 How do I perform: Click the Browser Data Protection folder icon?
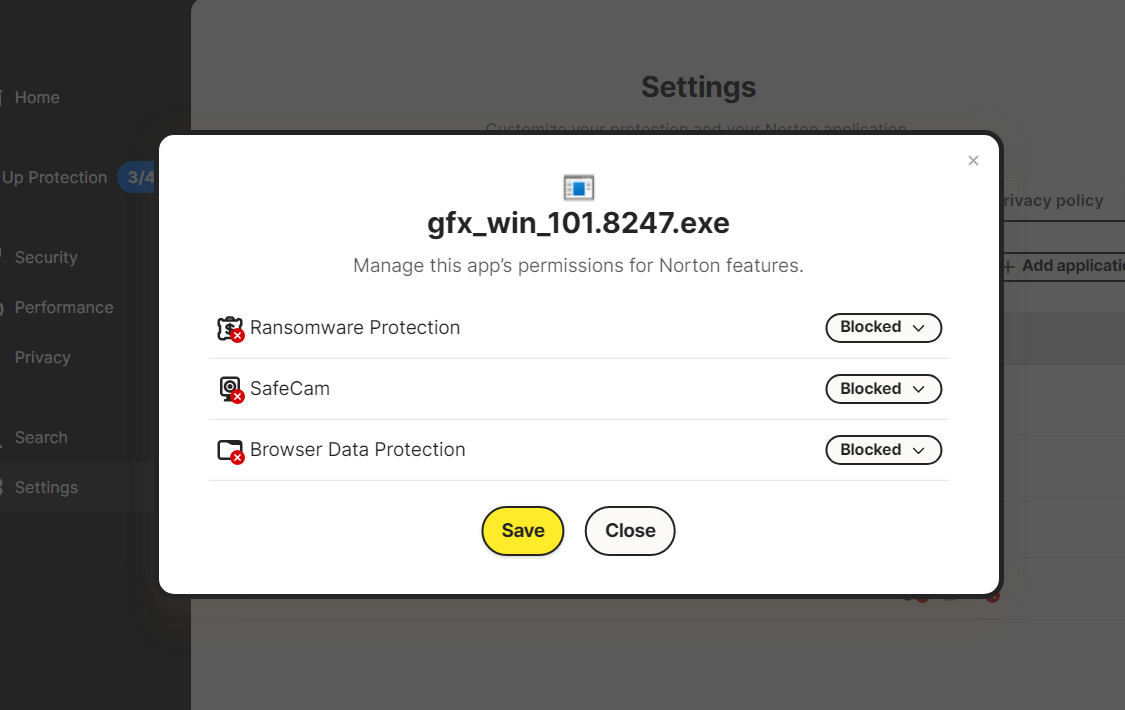coord(231,451)
